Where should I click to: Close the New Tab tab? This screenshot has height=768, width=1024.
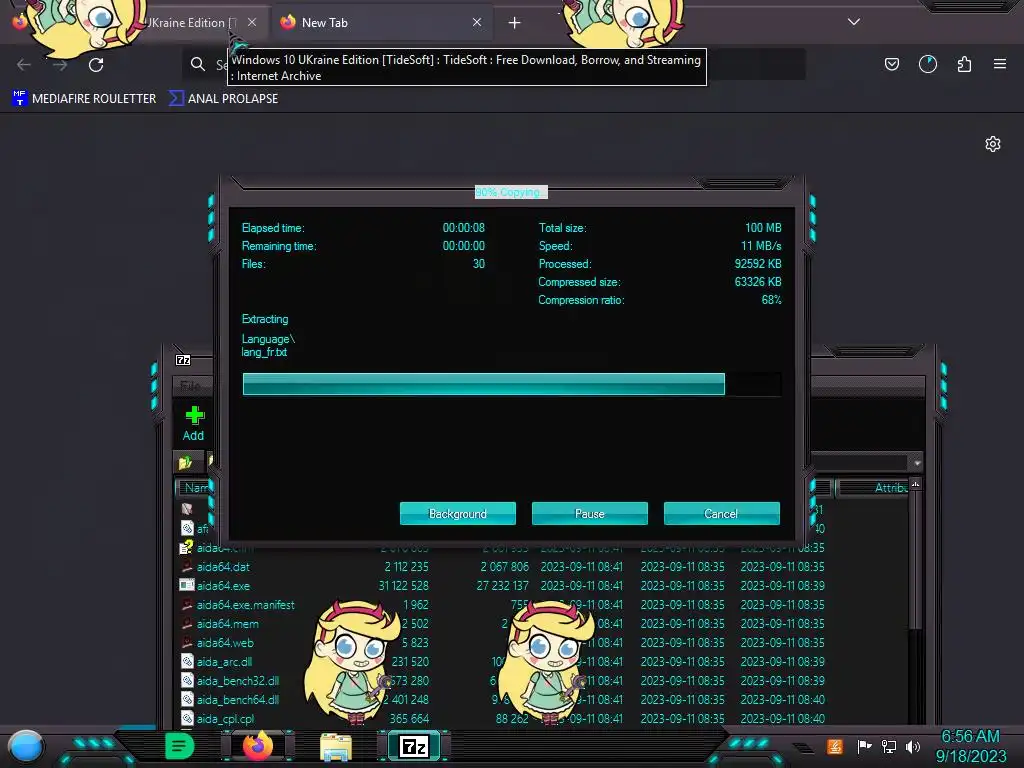pos(477,22)
